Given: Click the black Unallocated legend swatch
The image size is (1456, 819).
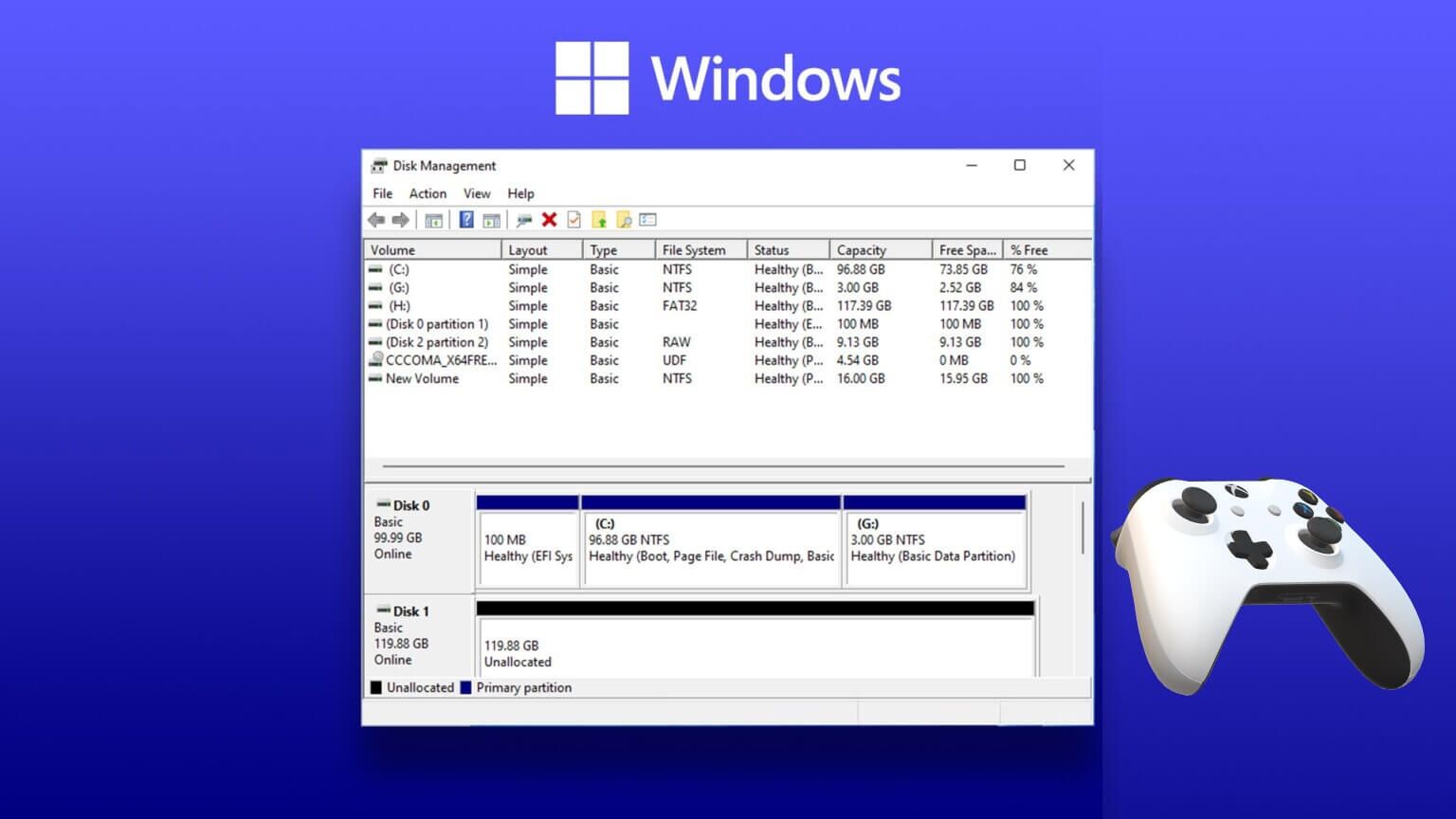Looking at the screenshot, I should (376, 688).
